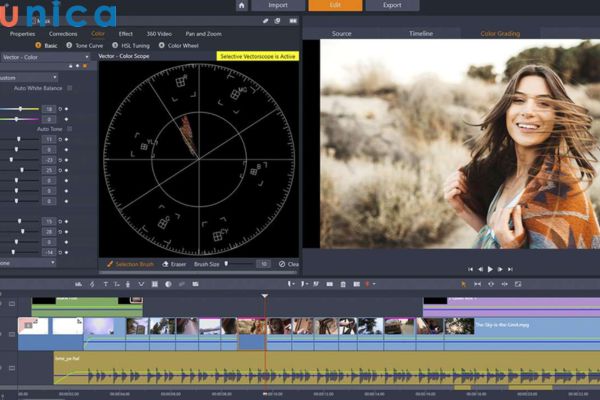Switch to the Properties tab
This screenshot has width=600, height=400.
(x=22, y=34)
